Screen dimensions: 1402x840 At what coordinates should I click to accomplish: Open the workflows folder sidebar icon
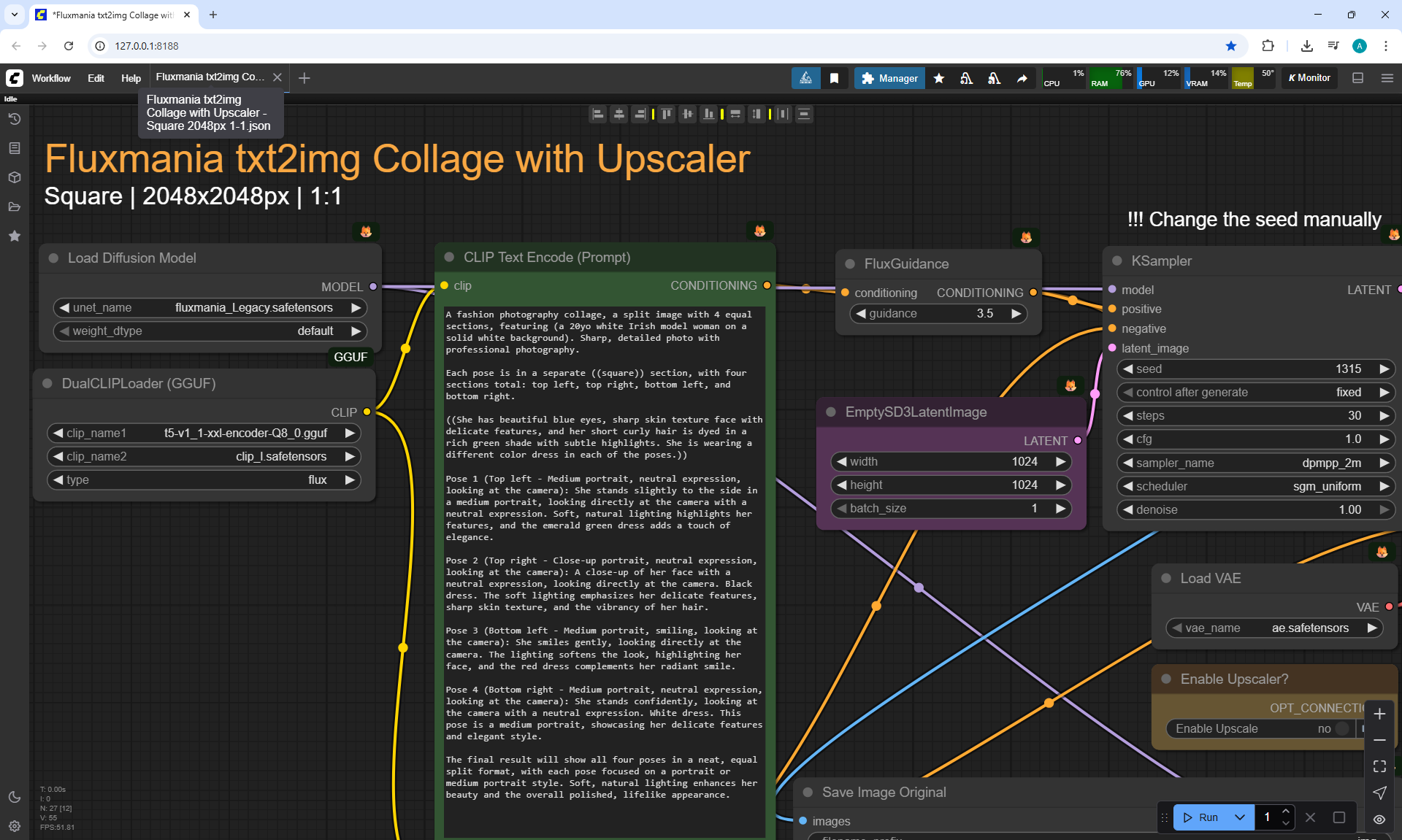click(14, 207)
